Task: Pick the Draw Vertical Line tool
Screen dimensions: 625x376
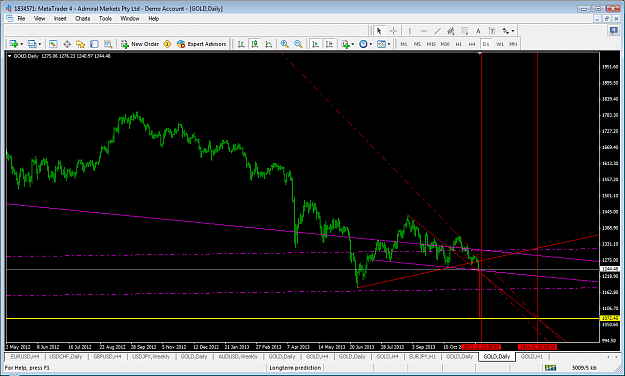Action: (x=409, y=31)
